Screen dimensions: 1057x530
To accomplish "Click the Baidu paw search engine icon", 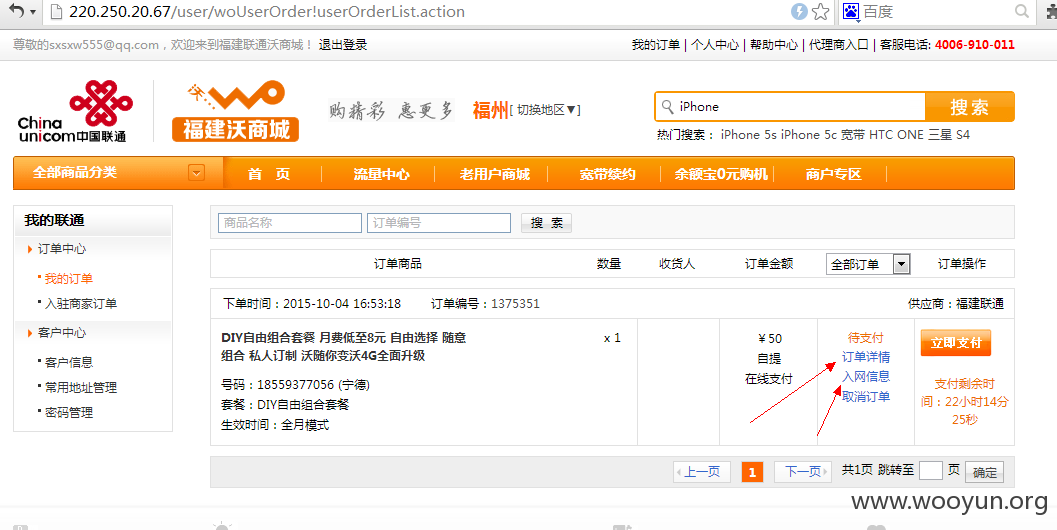I will [x=851, y=11].
